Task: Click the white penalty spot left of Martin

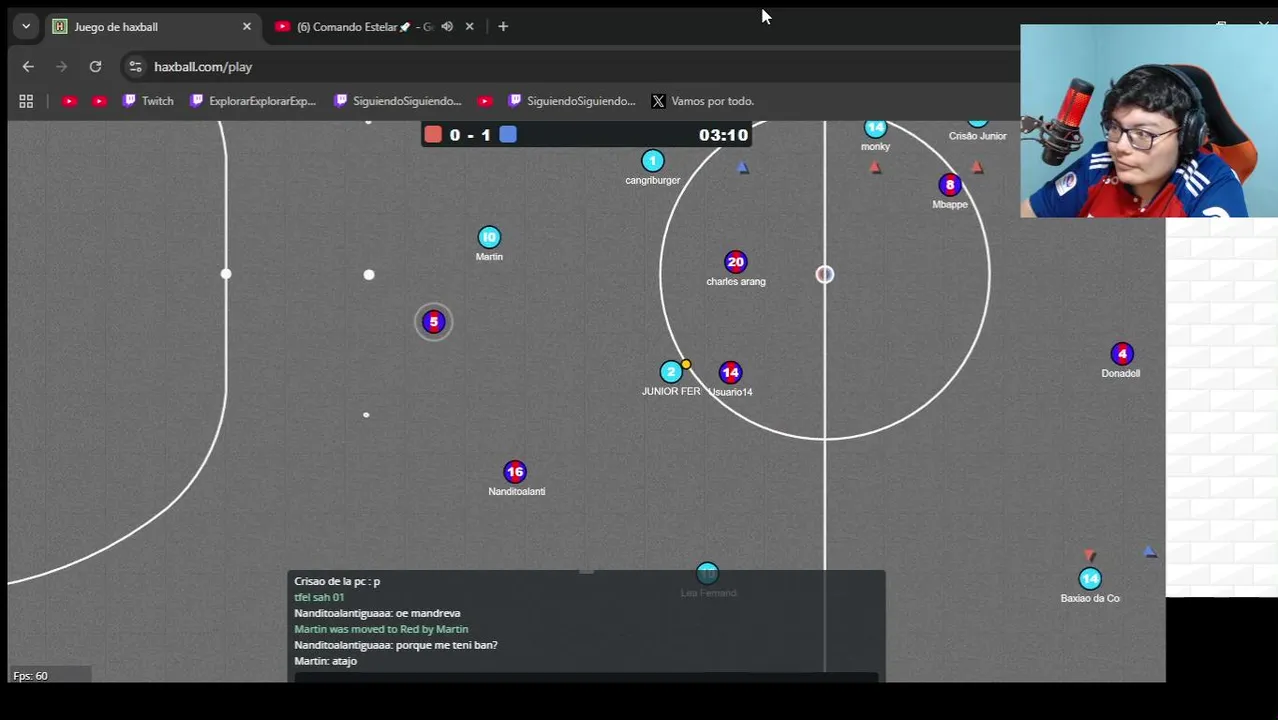Action: click(369, 275)
